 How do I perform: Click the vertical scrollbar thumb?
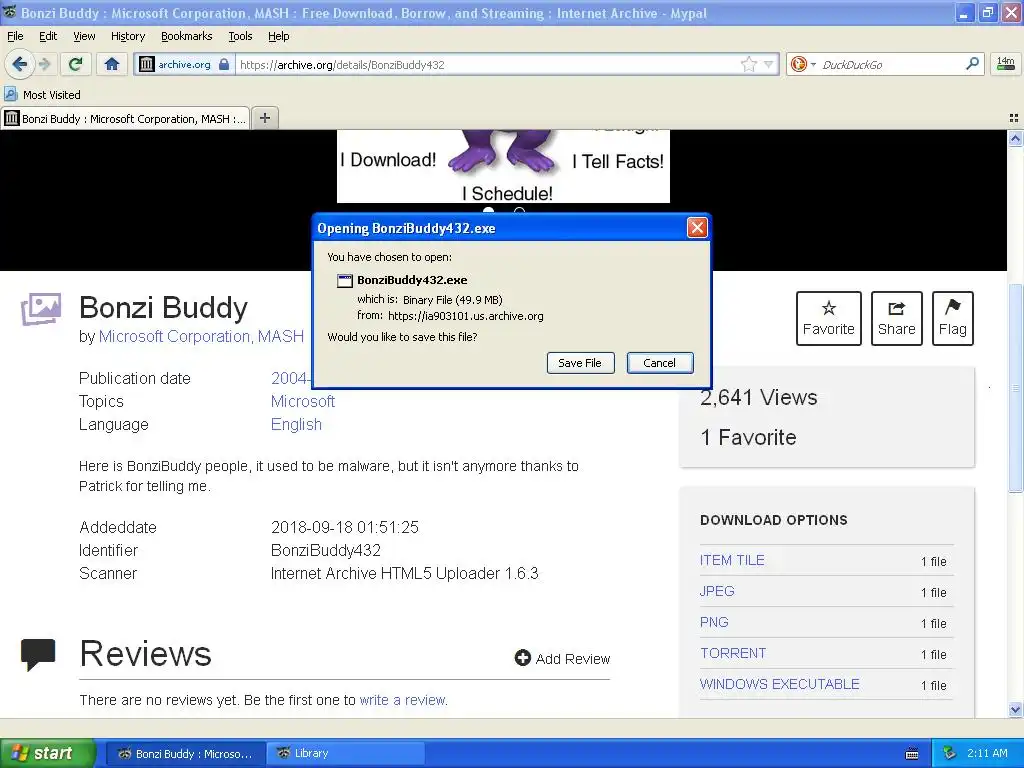(1015, 388)
